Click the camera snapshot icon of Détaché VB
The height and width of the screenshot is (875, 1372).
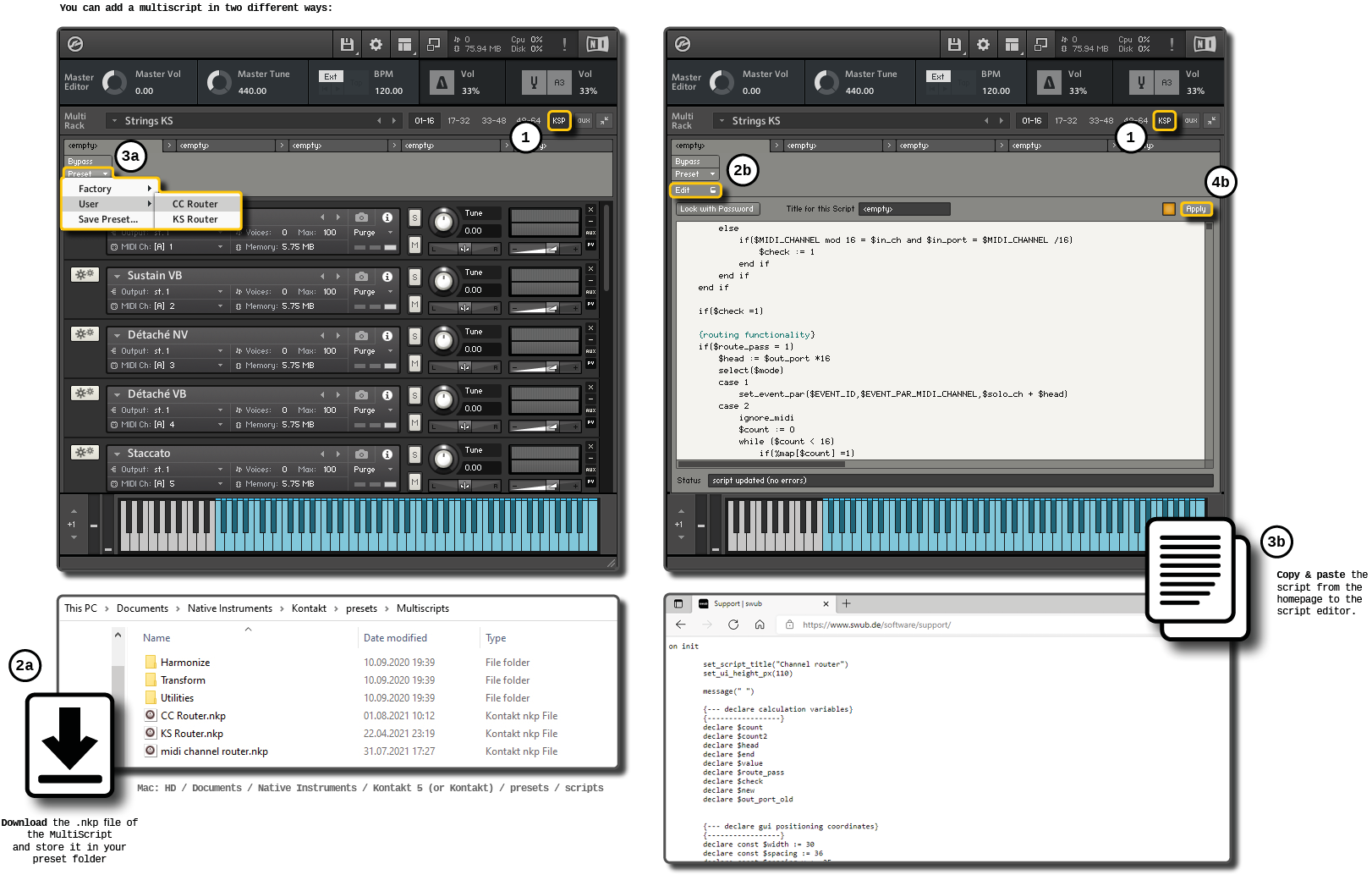[361, 395]
